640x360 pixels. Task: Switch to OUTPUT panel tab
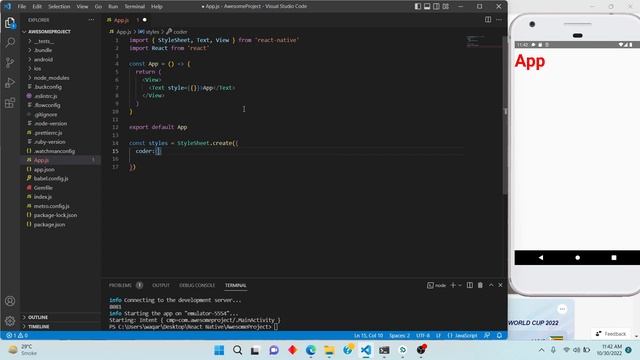pos(161,285)
